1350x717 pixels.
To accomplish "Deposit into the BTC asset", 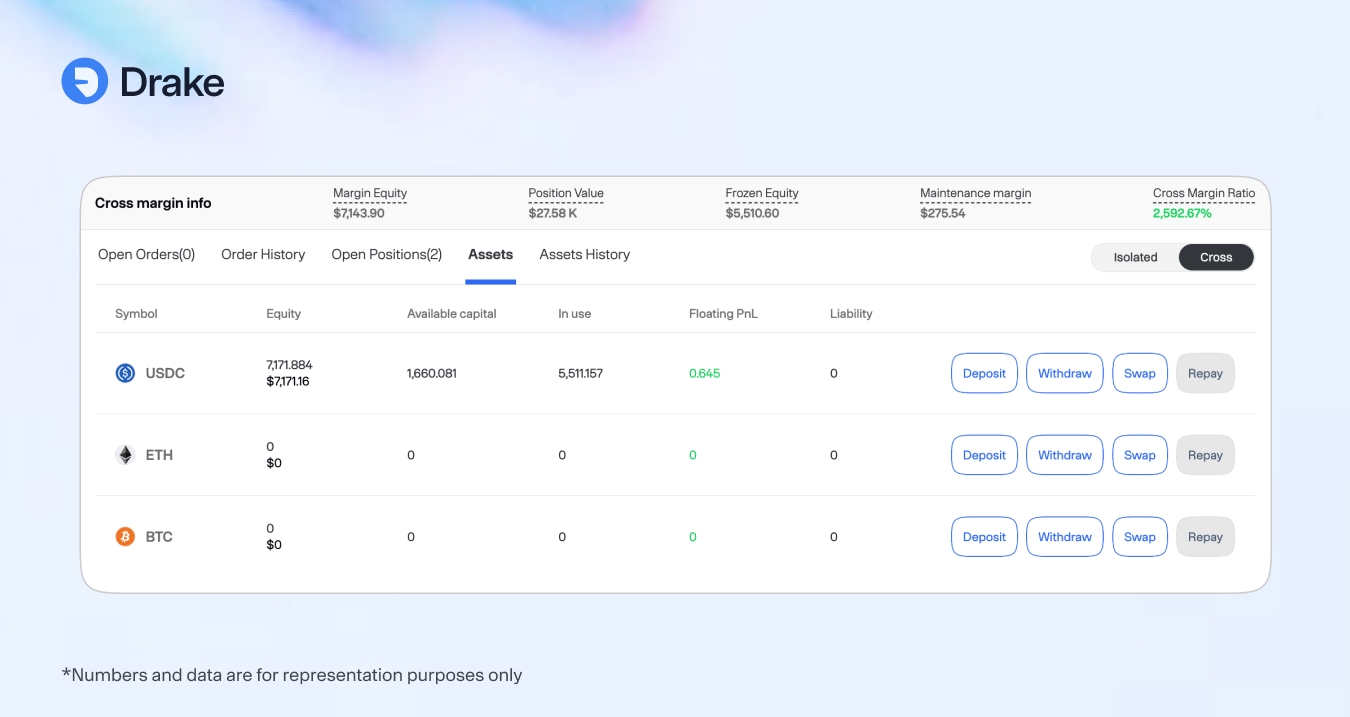I will (x=984, y=537).
